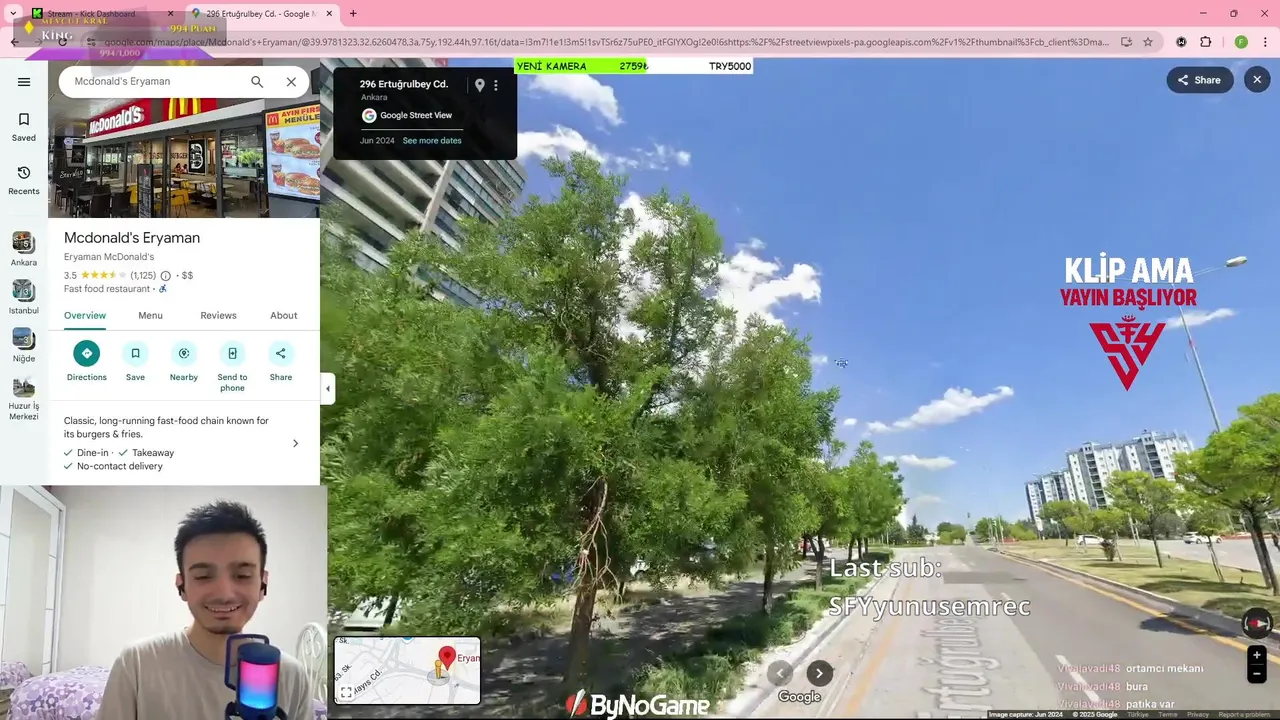The image size is (1280, 720).
Task: Switch to the About tab
Action: point(284,316)
